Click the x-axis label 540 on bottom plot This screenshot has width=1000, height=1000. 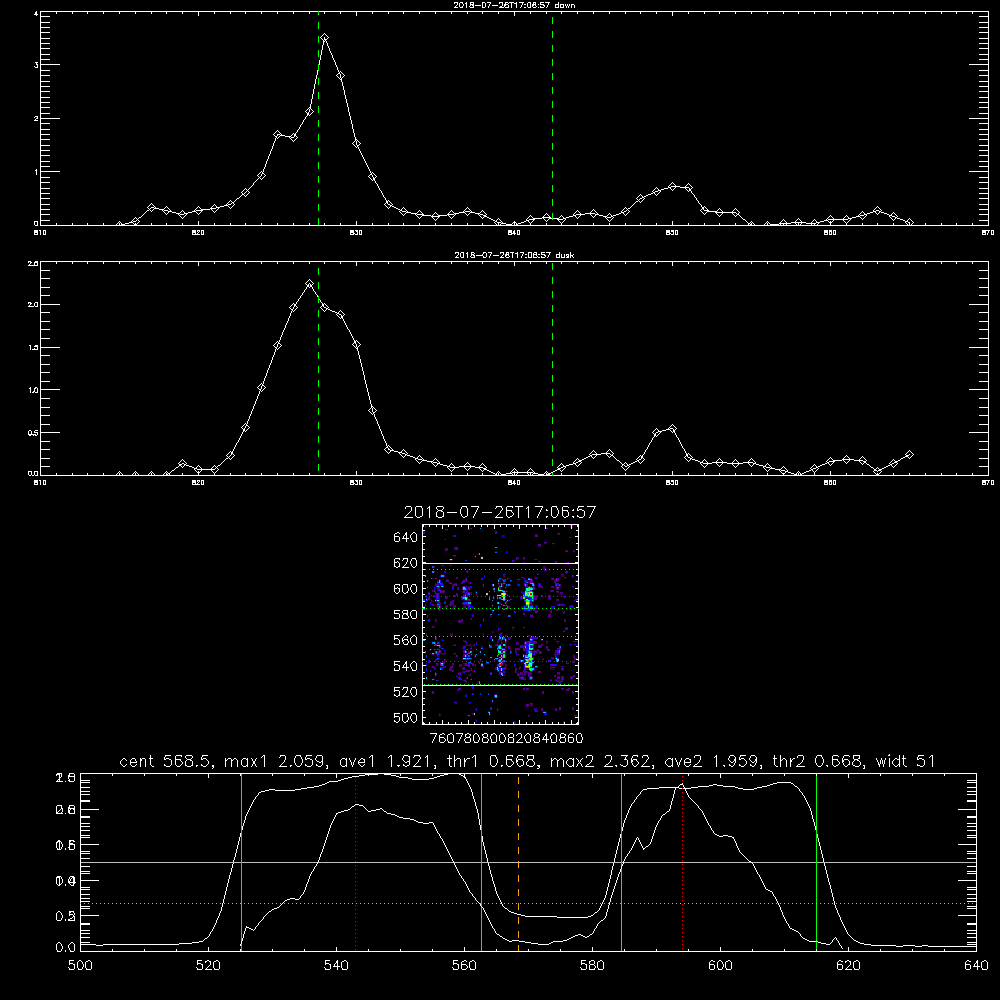click(336, 966)
